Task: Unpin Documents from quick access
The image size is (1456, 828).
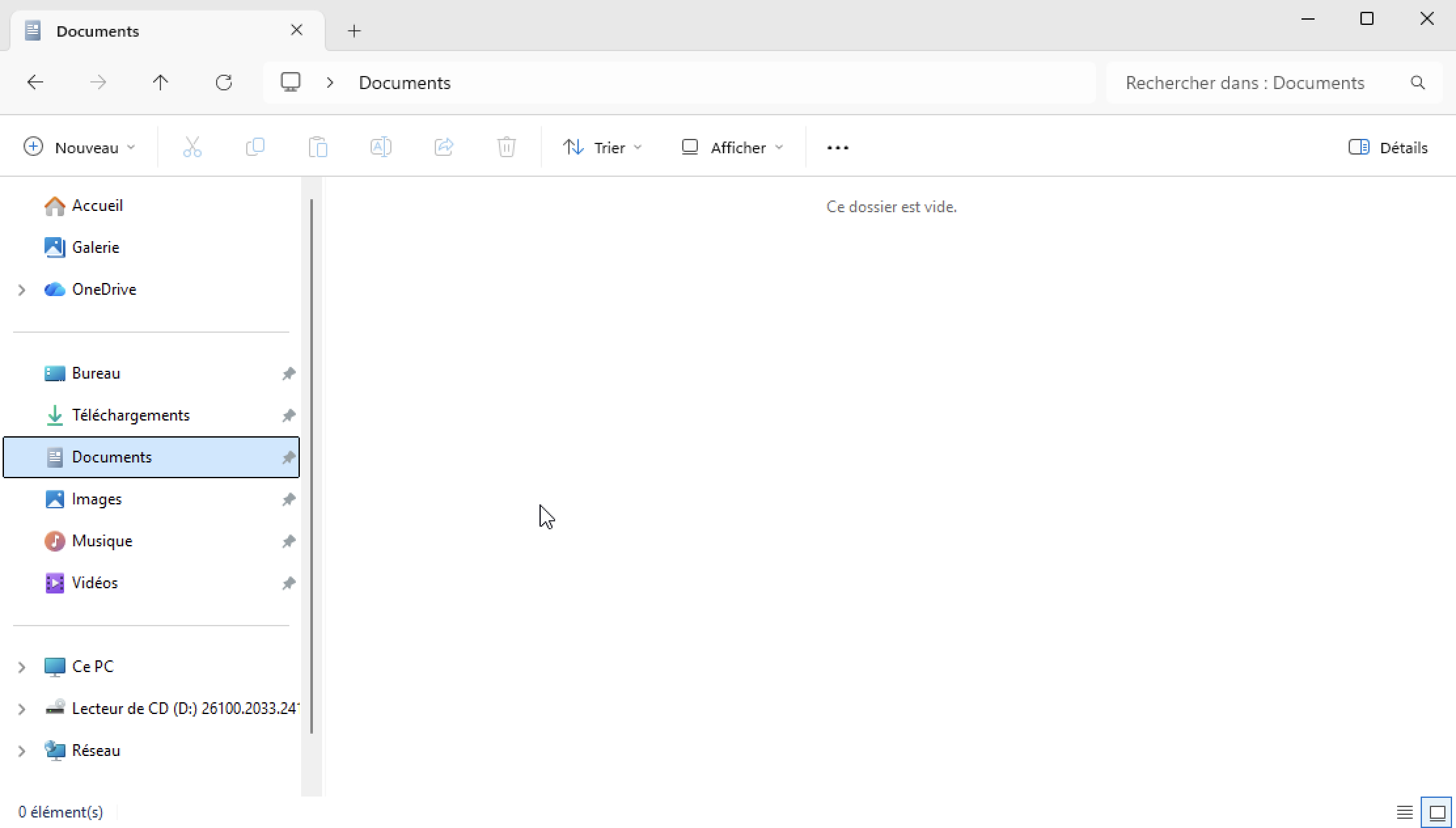Action: pyautogui.click(x=289, y=457)
